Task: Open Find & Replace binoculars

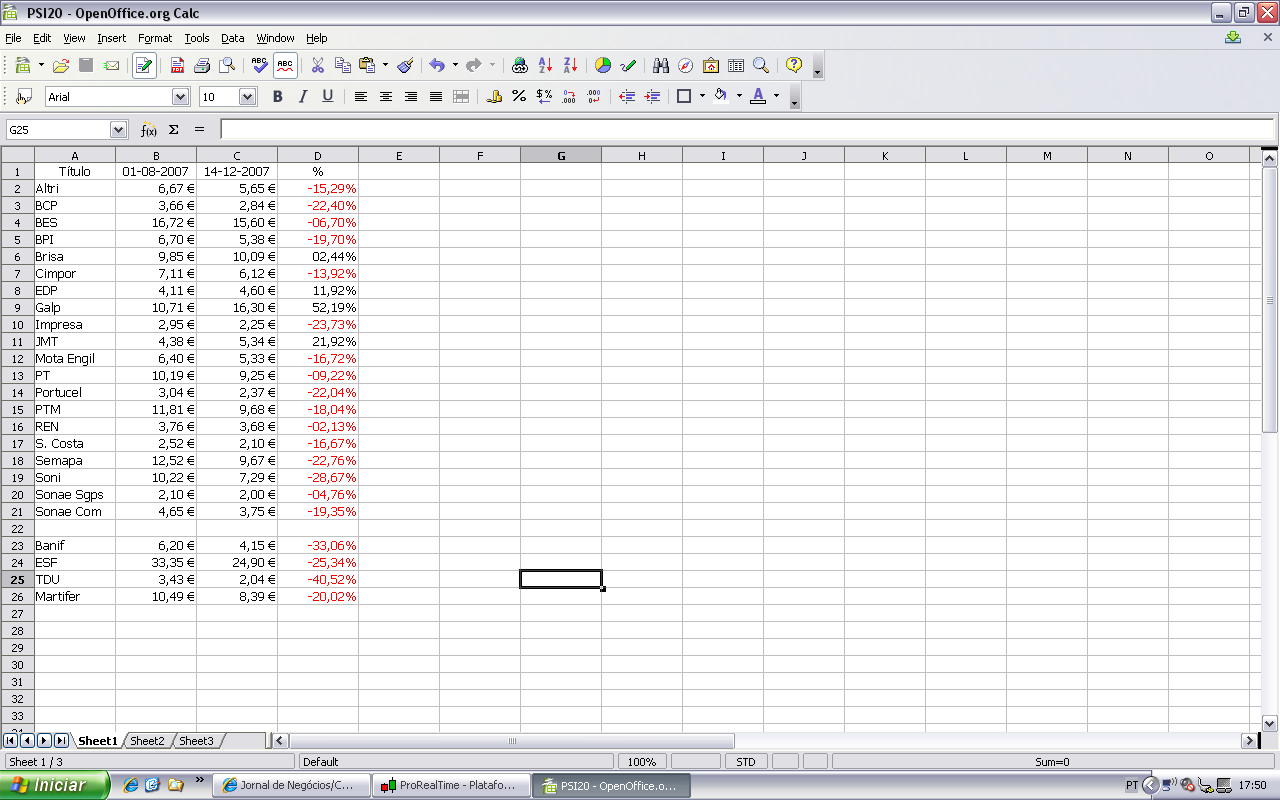Action: (x=661, y=66)
